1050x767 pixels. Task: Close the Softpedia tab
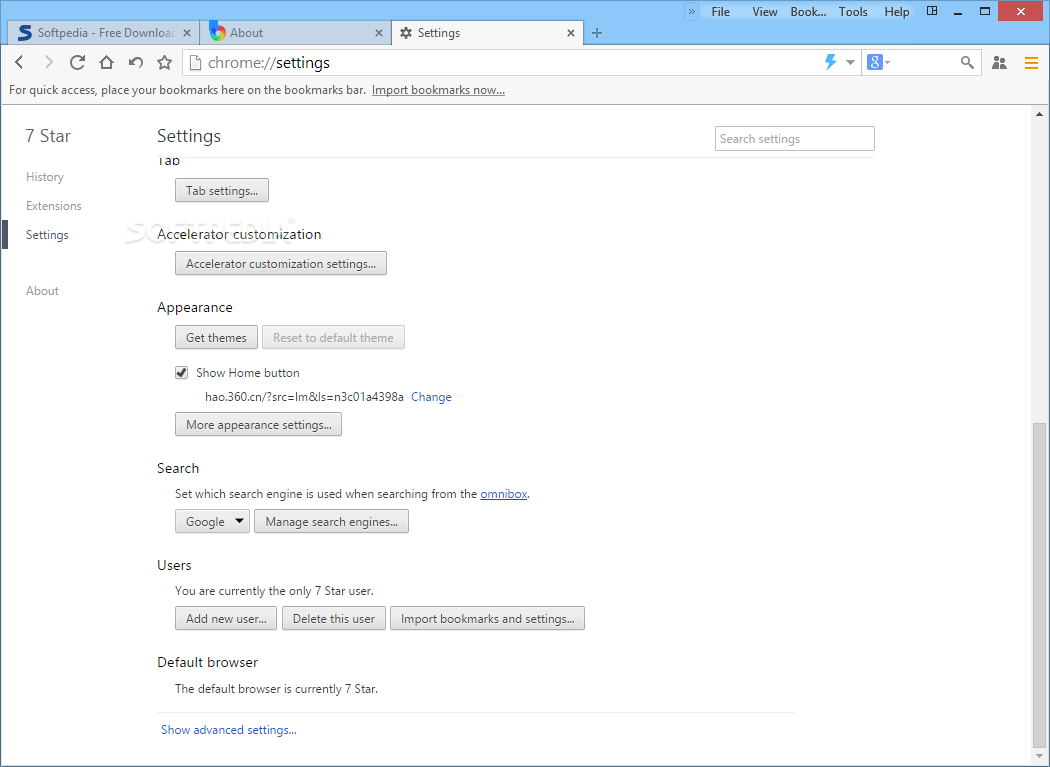coord(187,33)
